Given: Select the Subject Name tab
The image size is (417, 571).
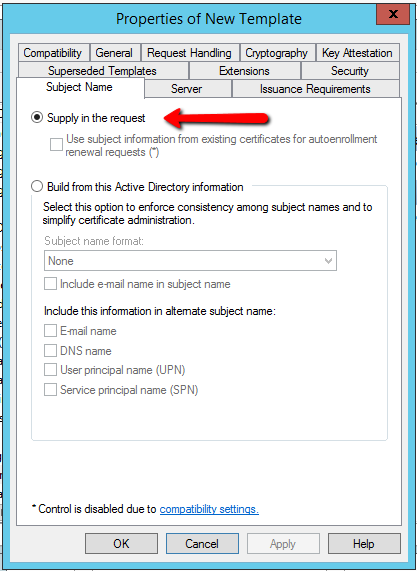Looking at the screenshot, I should 80,87.
